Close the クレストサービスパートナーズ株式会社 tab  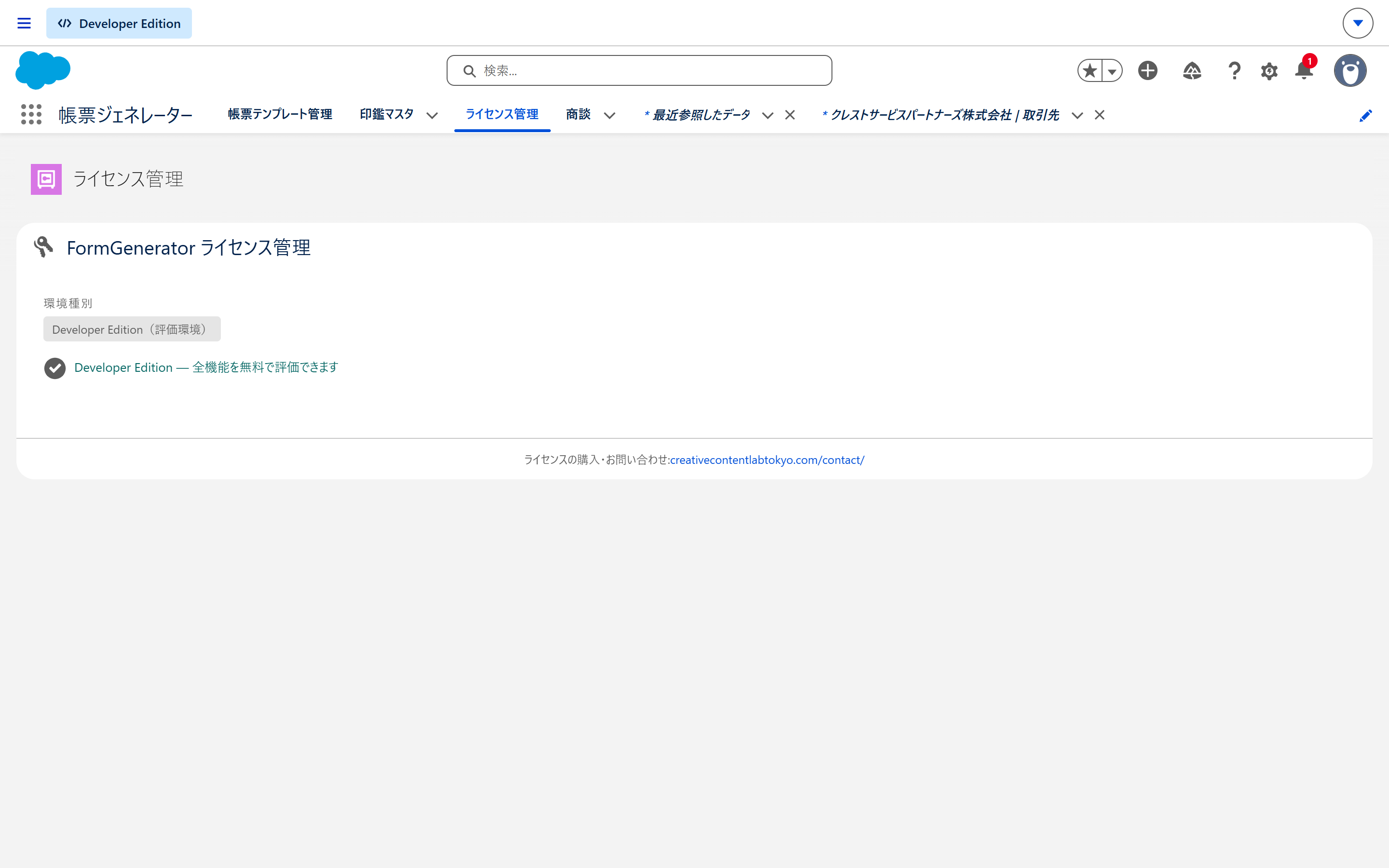pyautogui.click(x=1099, y=115)
